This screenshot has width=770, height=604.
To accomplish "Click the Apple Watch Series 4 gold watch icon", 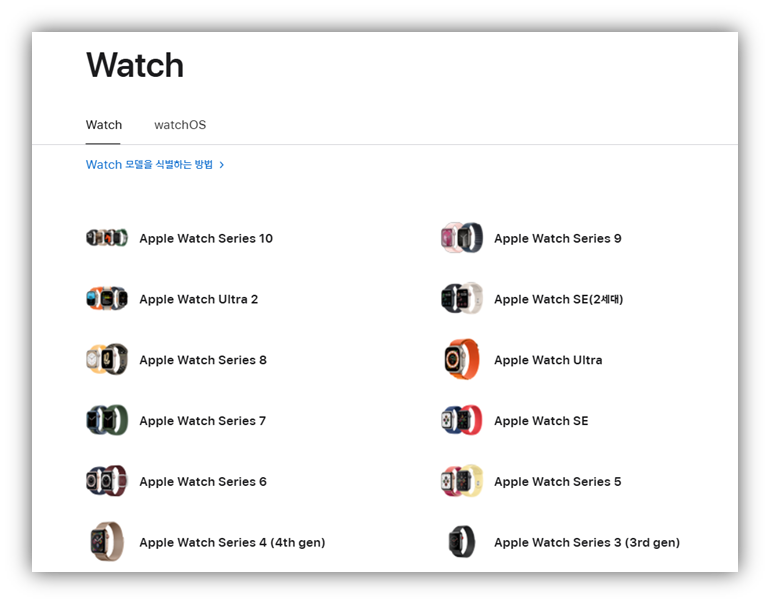I will pos(107,542).
